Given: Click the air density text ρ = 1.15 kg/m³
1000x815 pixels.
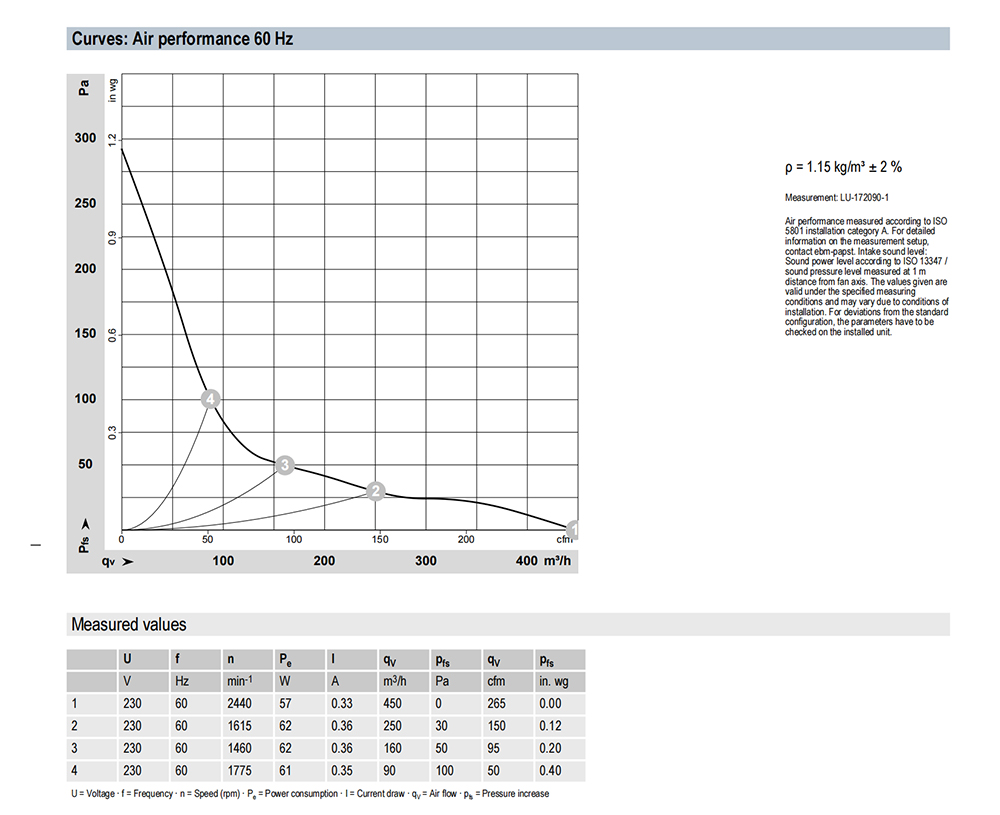Looking at the screenshot, I should (843, 168).
